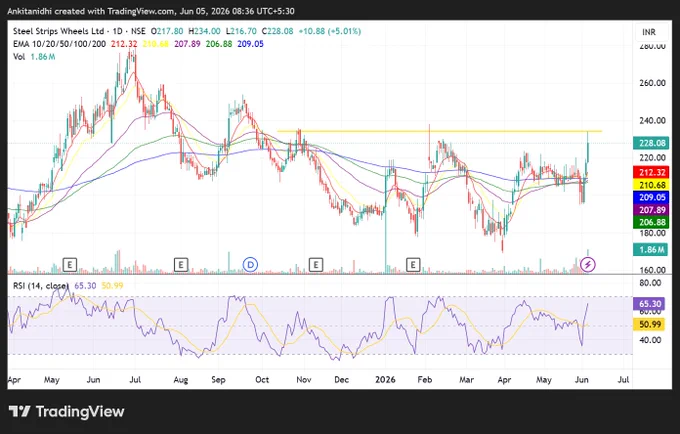Click the 40.00 RSI axis label
680x434 pixels.
pyautogui.click(x=650, y=340)
